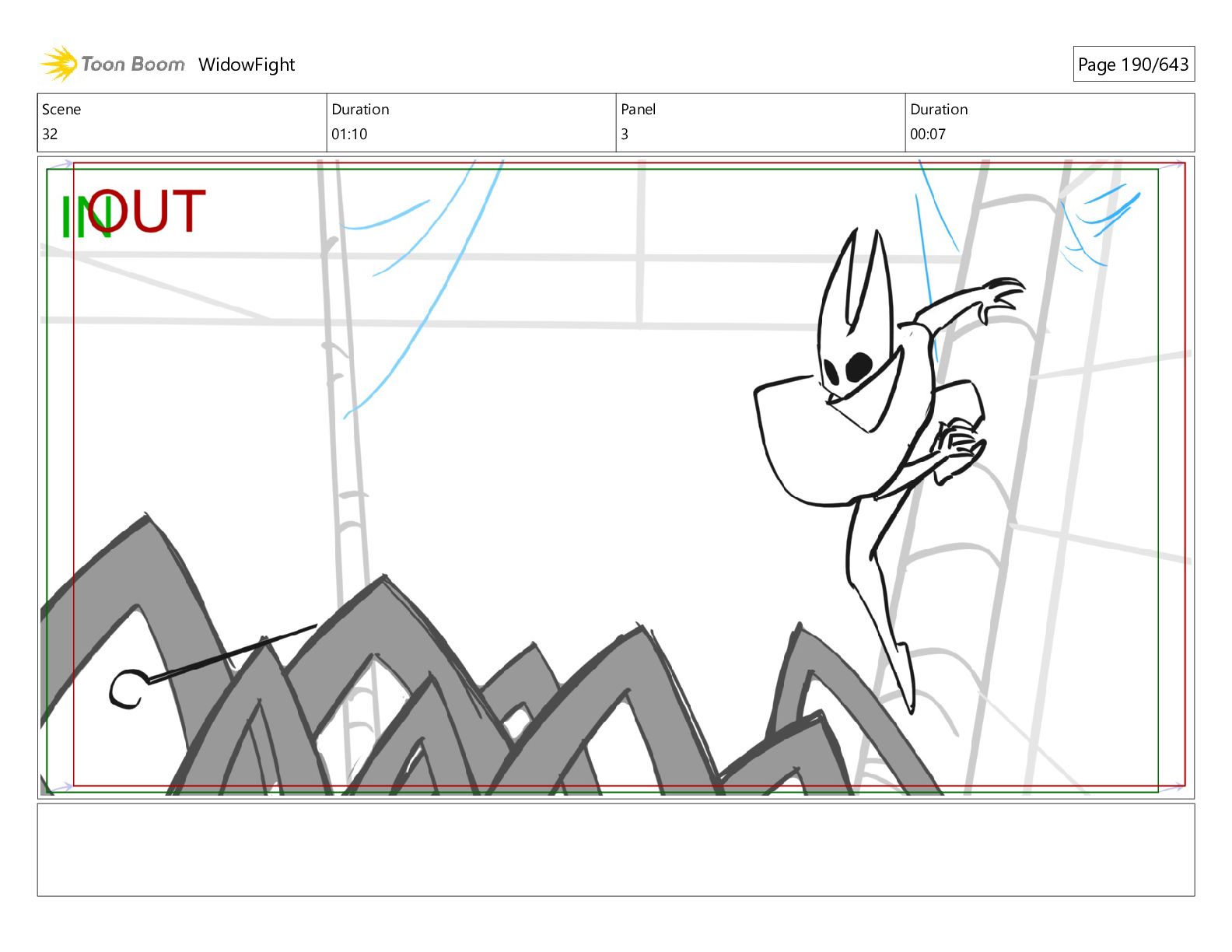Click the scene duration value 01:10
Image resolution: width=1232 pixels, height=952 pixels.
coord(349,134)
